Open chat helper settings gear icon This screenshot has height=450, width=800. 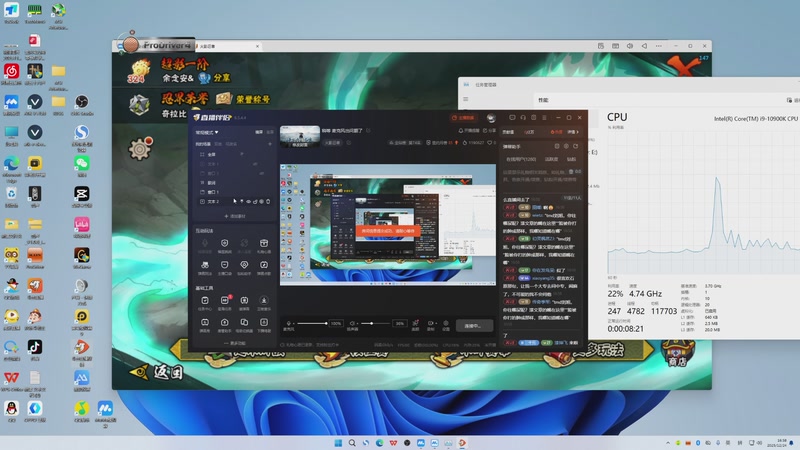tap(566, 146)
